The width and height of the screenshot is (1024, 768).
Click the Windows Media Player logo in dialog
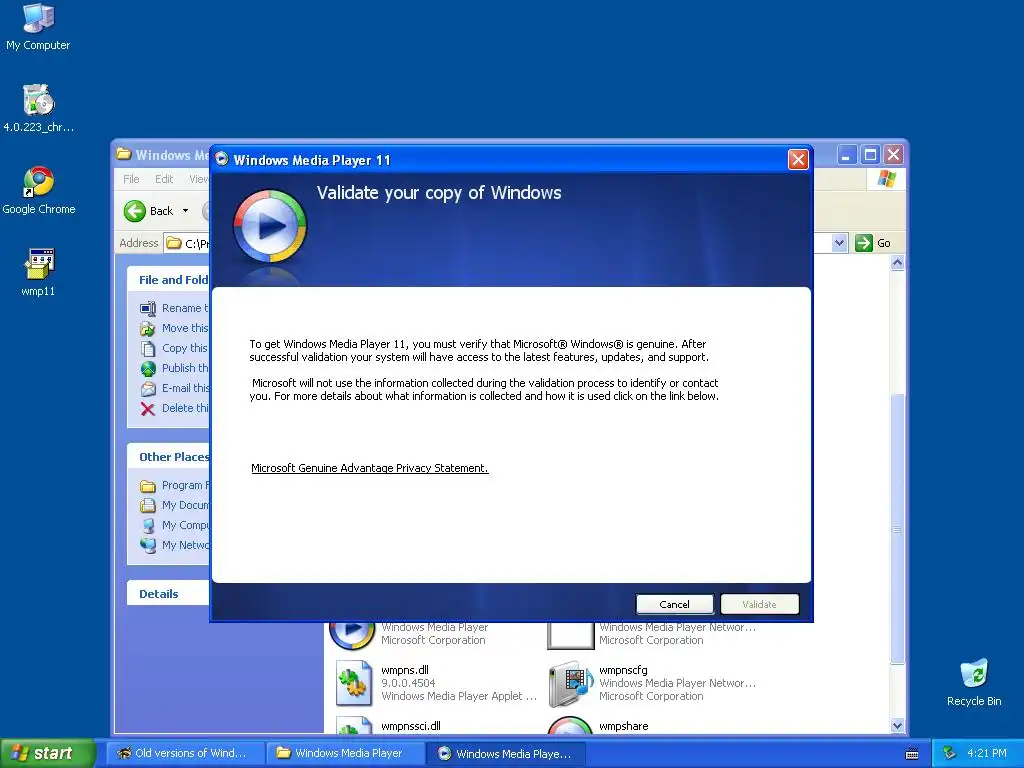[x=270, y=225]
